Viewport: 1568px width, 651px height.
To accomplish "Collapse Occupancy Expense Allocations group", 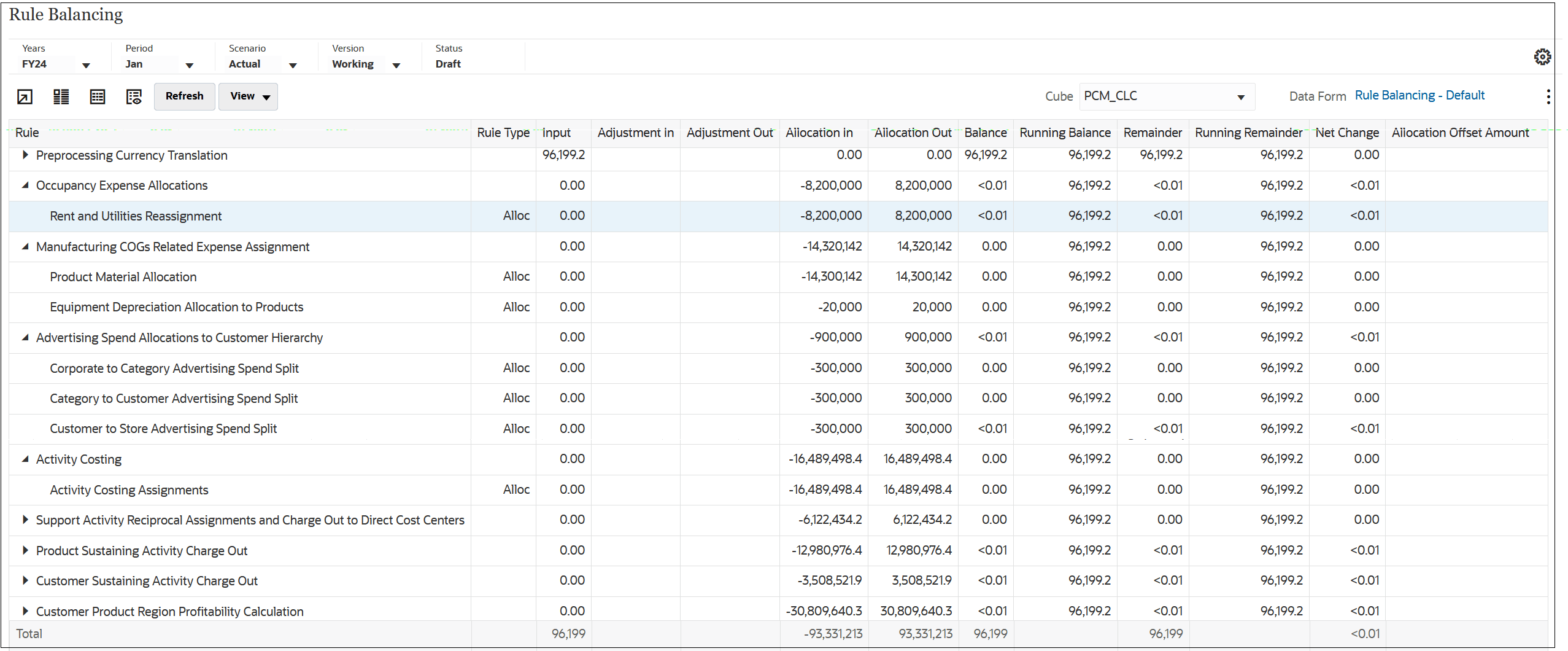I will tap(25, 185).
